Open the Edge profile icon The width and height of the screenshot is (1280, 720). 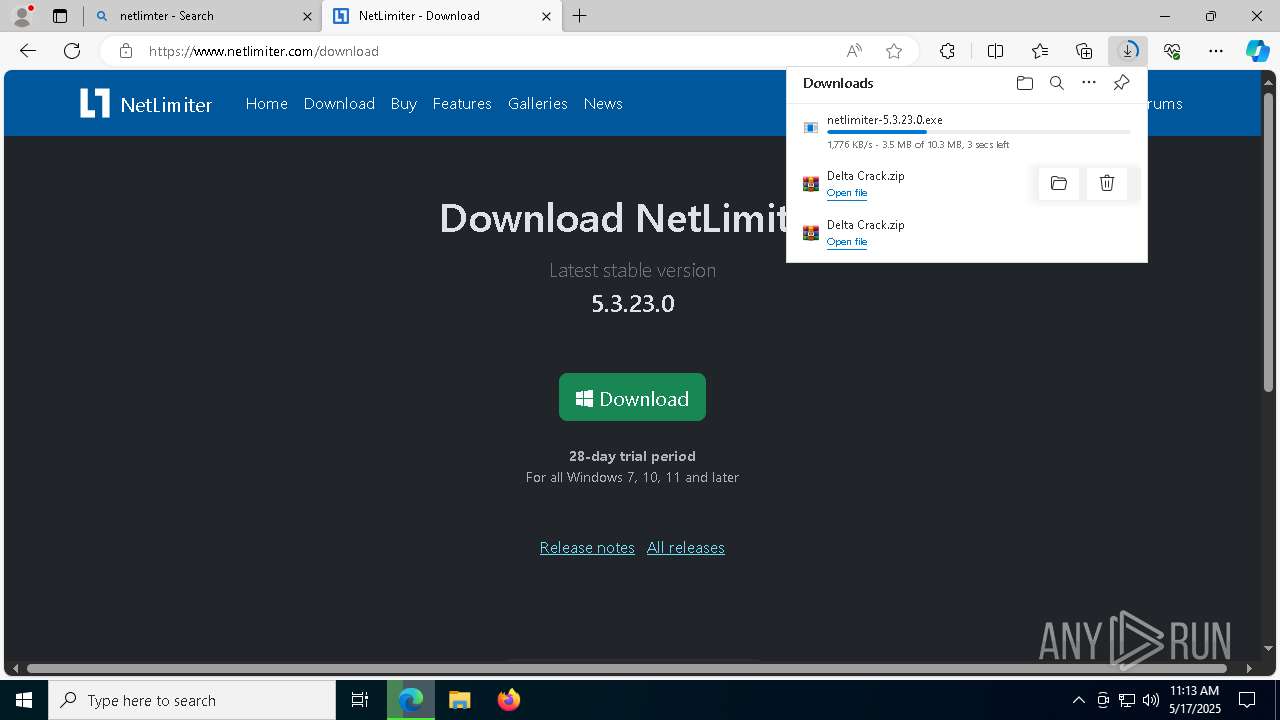pyautogui.click(x=21, y=16)
